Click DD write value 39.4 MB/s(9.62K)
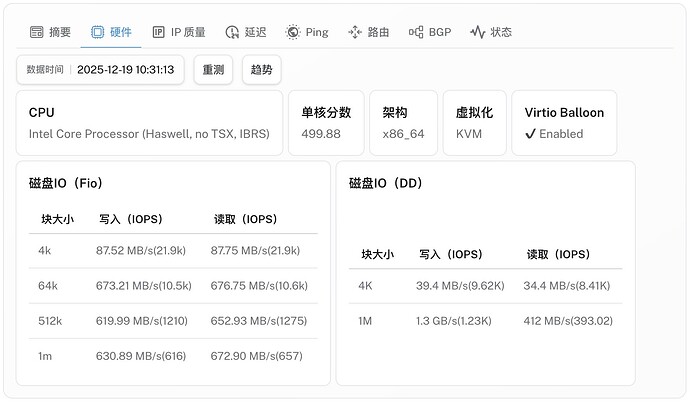 tap(460, 286)
